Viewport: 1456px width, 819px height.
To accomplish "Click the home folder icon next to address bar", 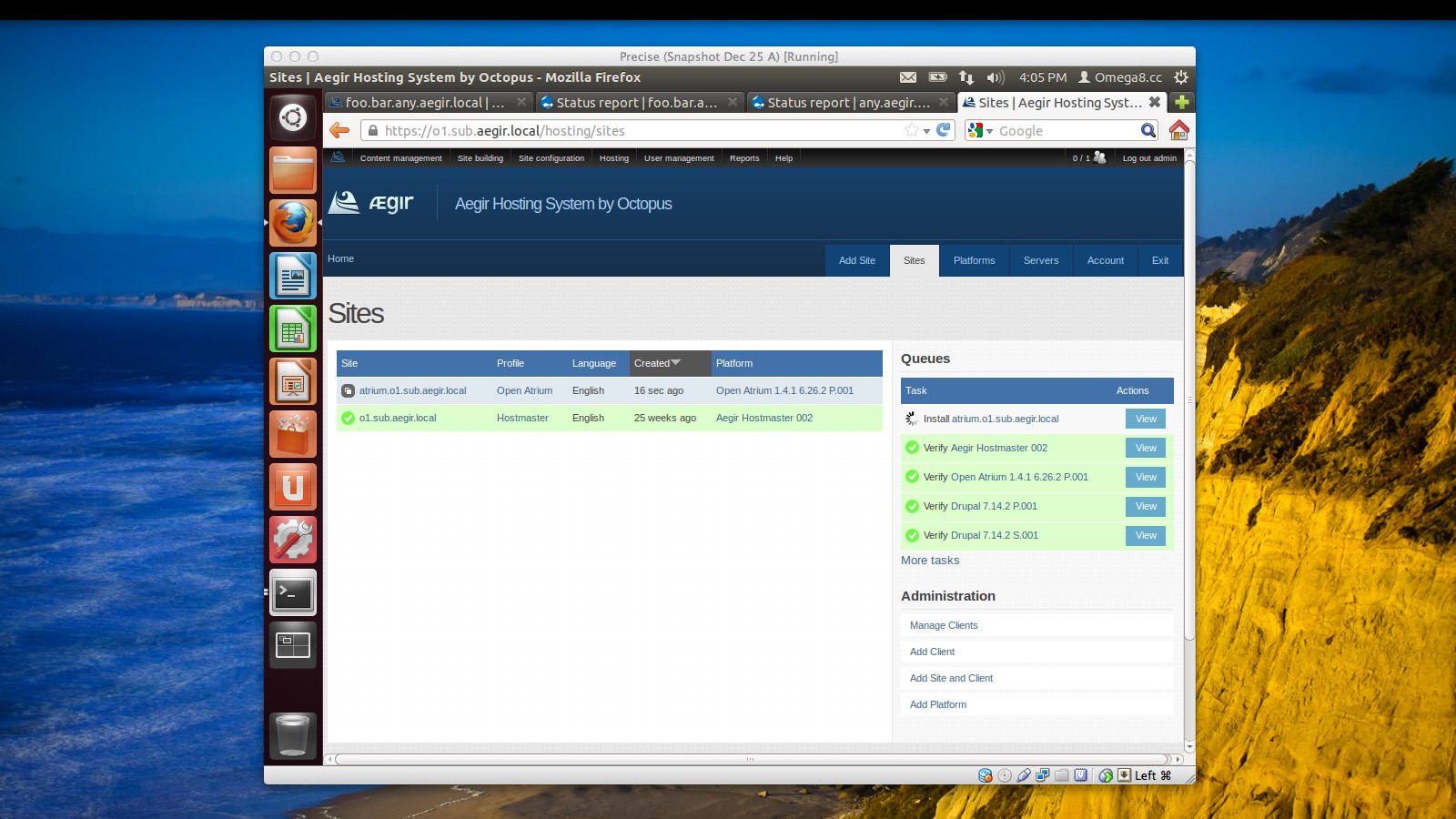I will (1178, 130).
